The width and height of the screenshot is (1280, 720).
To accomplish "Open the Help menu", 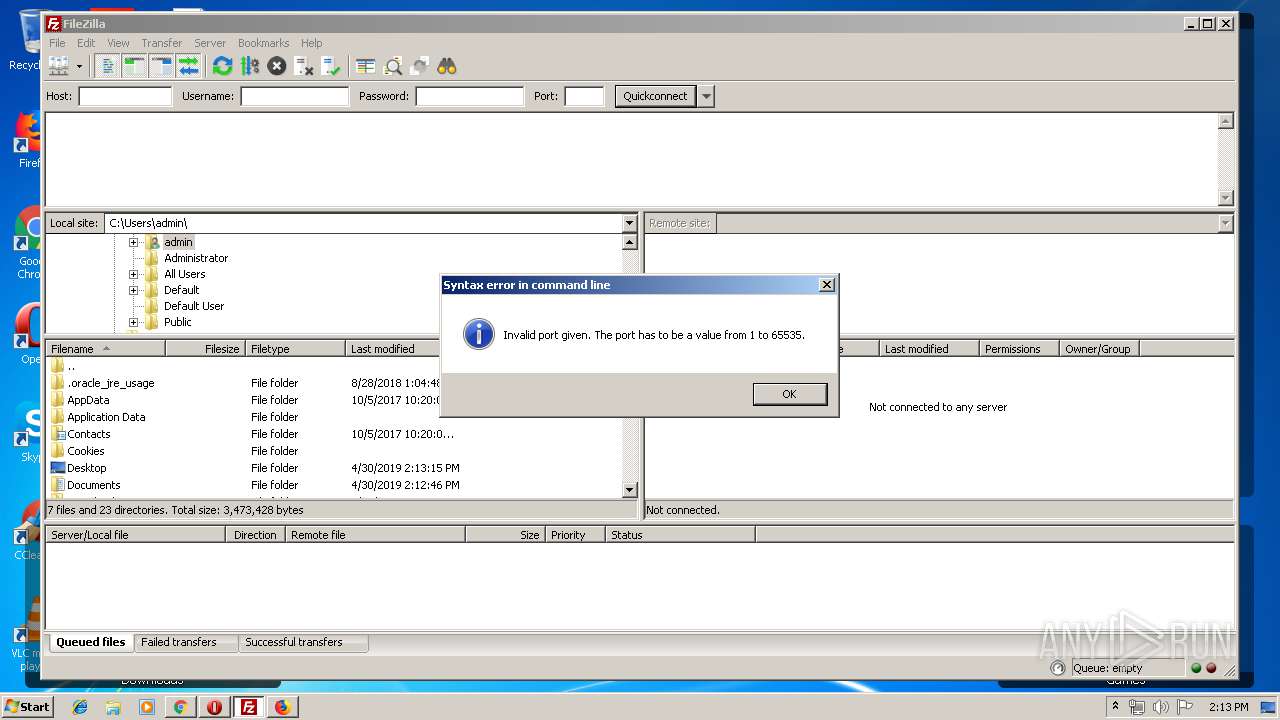I will (x=312, y=43).
